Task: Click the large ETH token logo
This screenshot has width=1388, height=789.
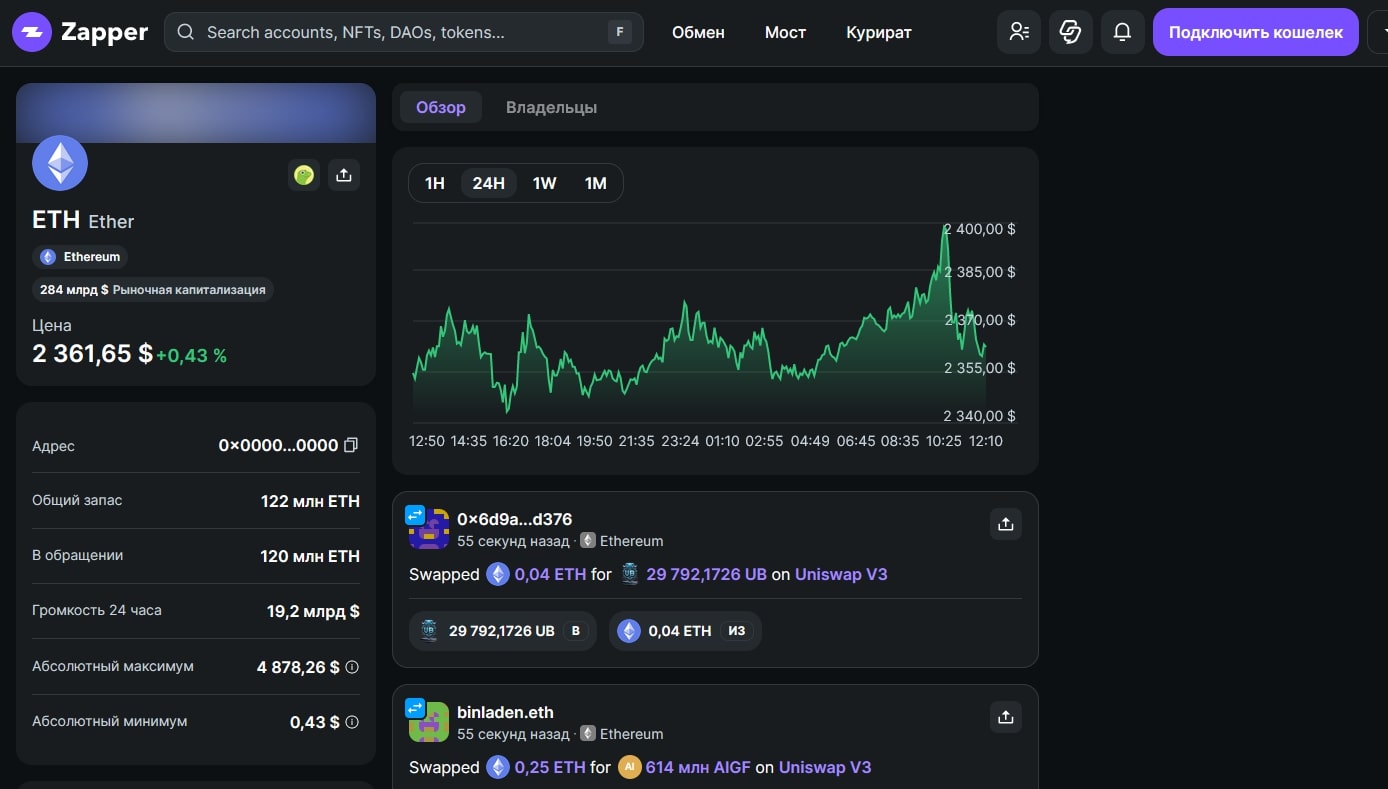Action: 60,162
